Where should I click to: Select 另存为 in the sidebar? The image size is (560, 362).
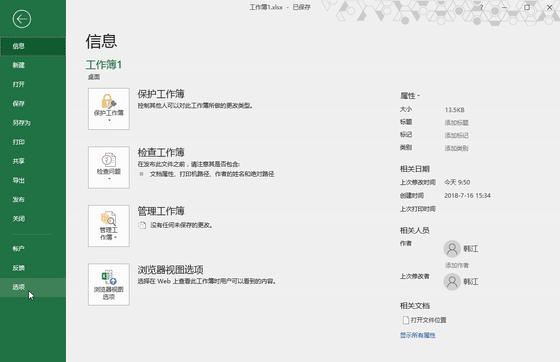click(33, 123)
